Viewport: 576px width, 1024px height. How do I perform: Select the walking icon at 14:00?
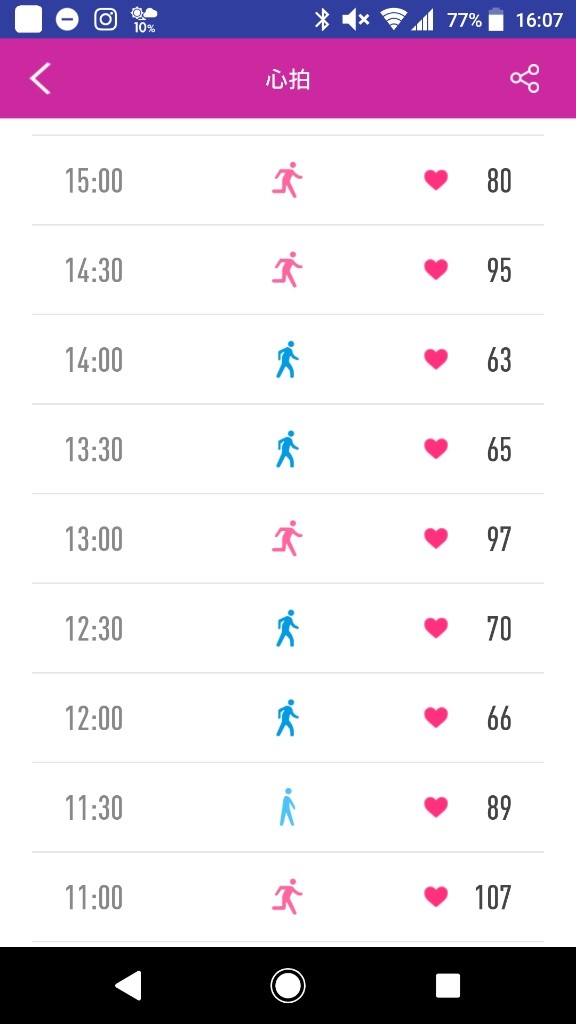tap(287, 359)
